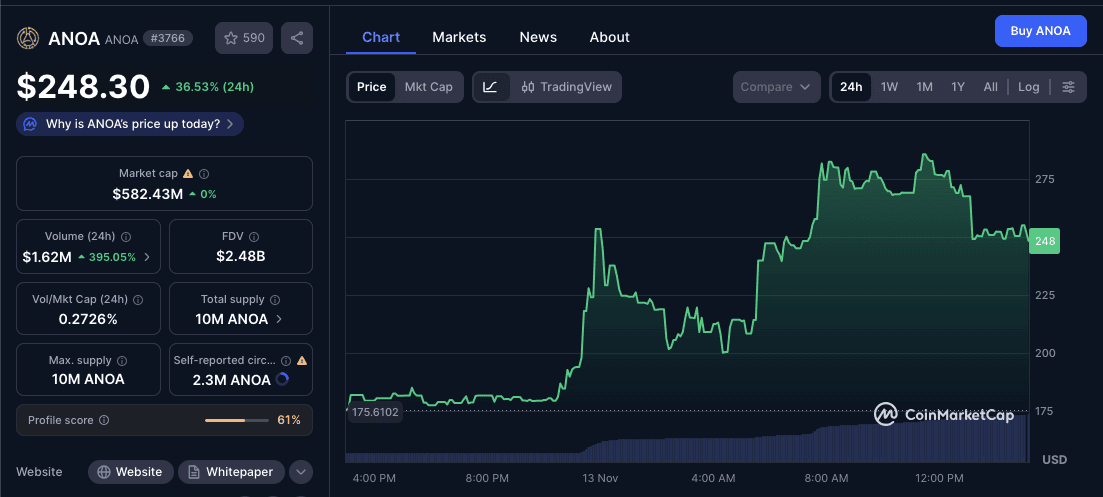Open 'Why is ANOA's price up today?'
Screen dimensions: 1103x497
click(x=130, y=124)
